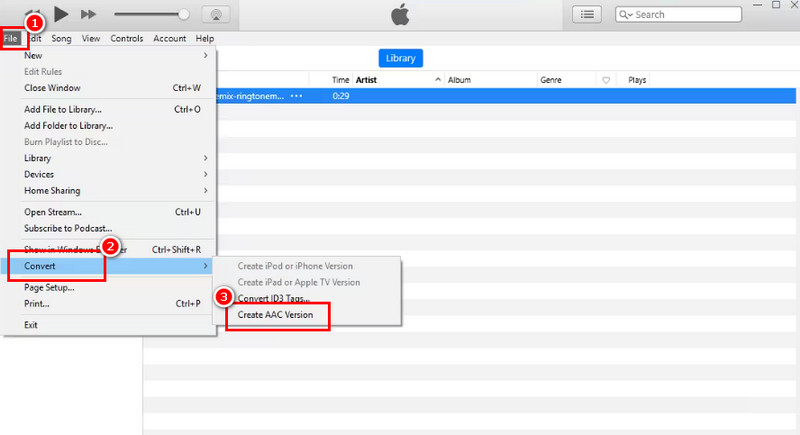This screenshot has height=435, width=800.
Task: Expand the Devices submenu
Action: click(x=108, y=174)
